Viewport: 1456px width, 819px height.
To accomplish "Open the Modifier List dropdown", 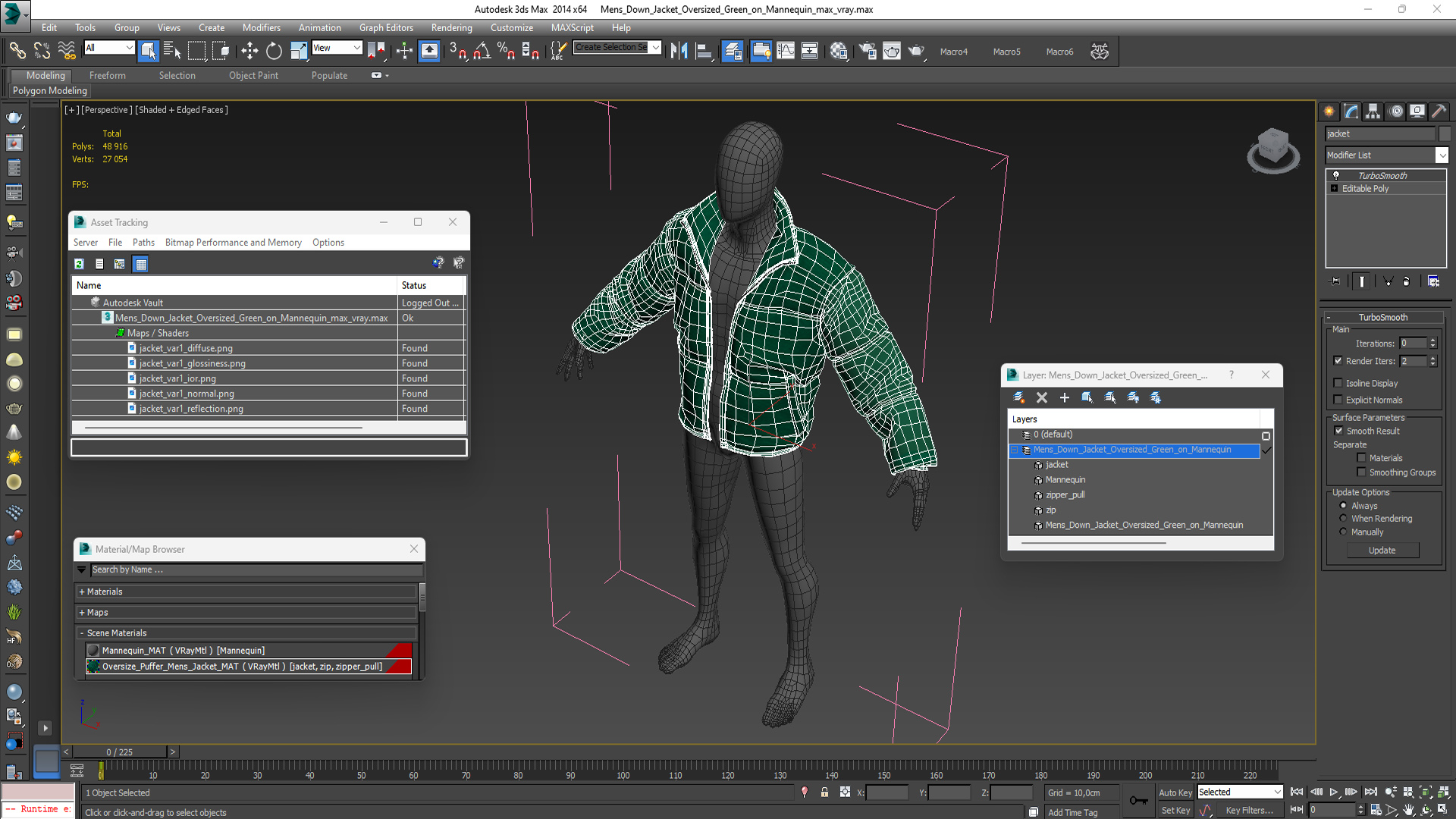I will 1386,155.
